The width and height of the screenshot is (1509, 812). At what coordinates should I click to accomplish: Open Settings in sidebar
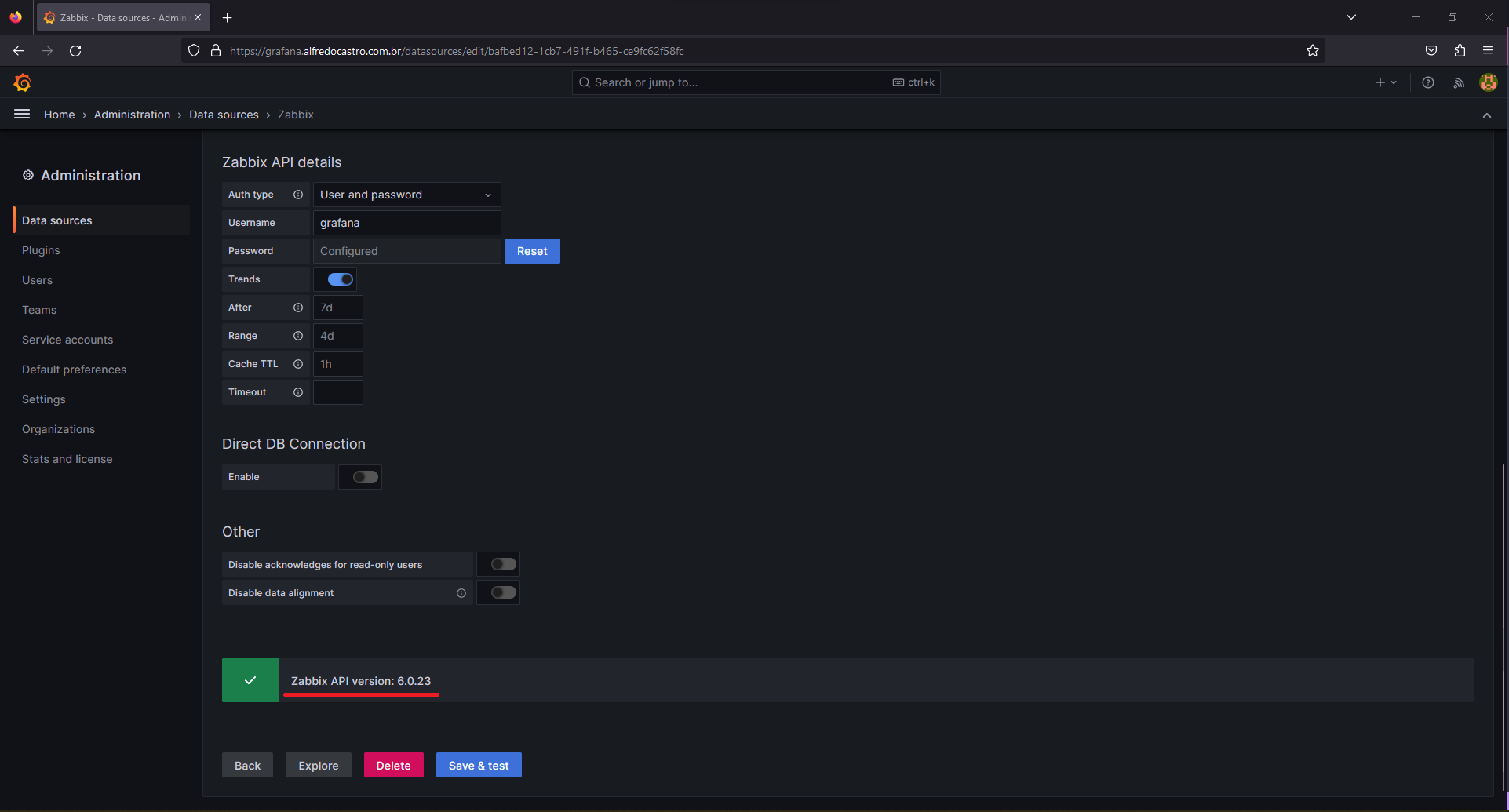pyautogui.click(x=44, y=399)
